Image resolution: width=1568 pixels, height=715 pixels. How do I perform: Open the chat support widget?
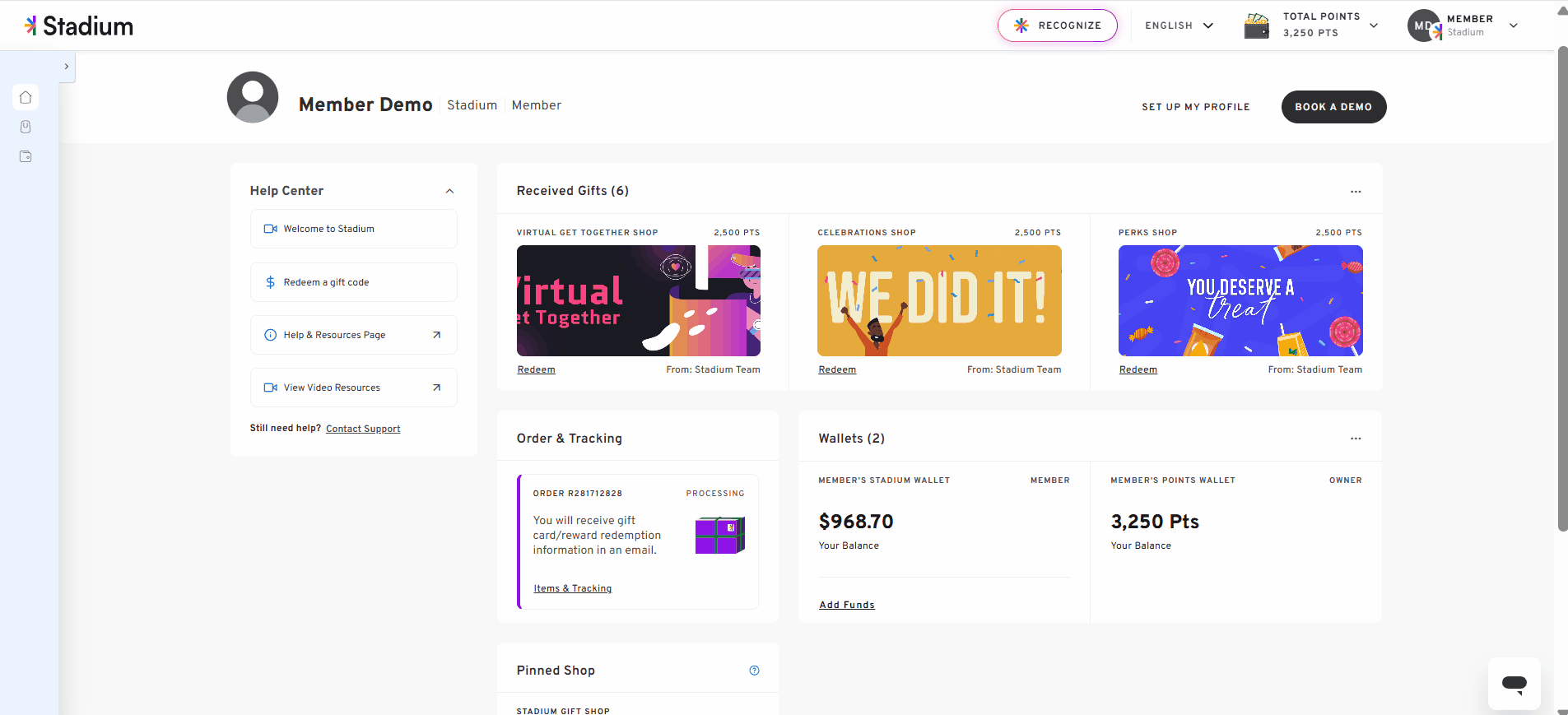pos(1514,684)
